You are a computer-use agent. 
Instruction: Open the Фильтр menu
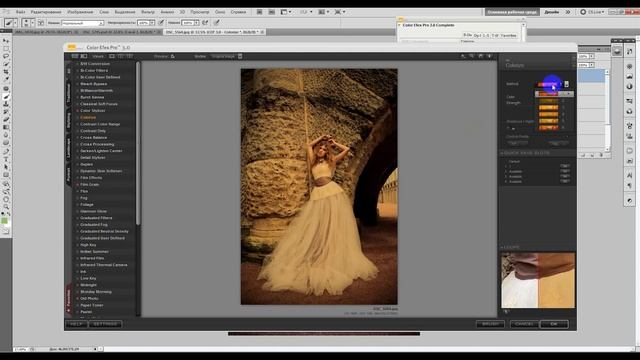(148, 12)
